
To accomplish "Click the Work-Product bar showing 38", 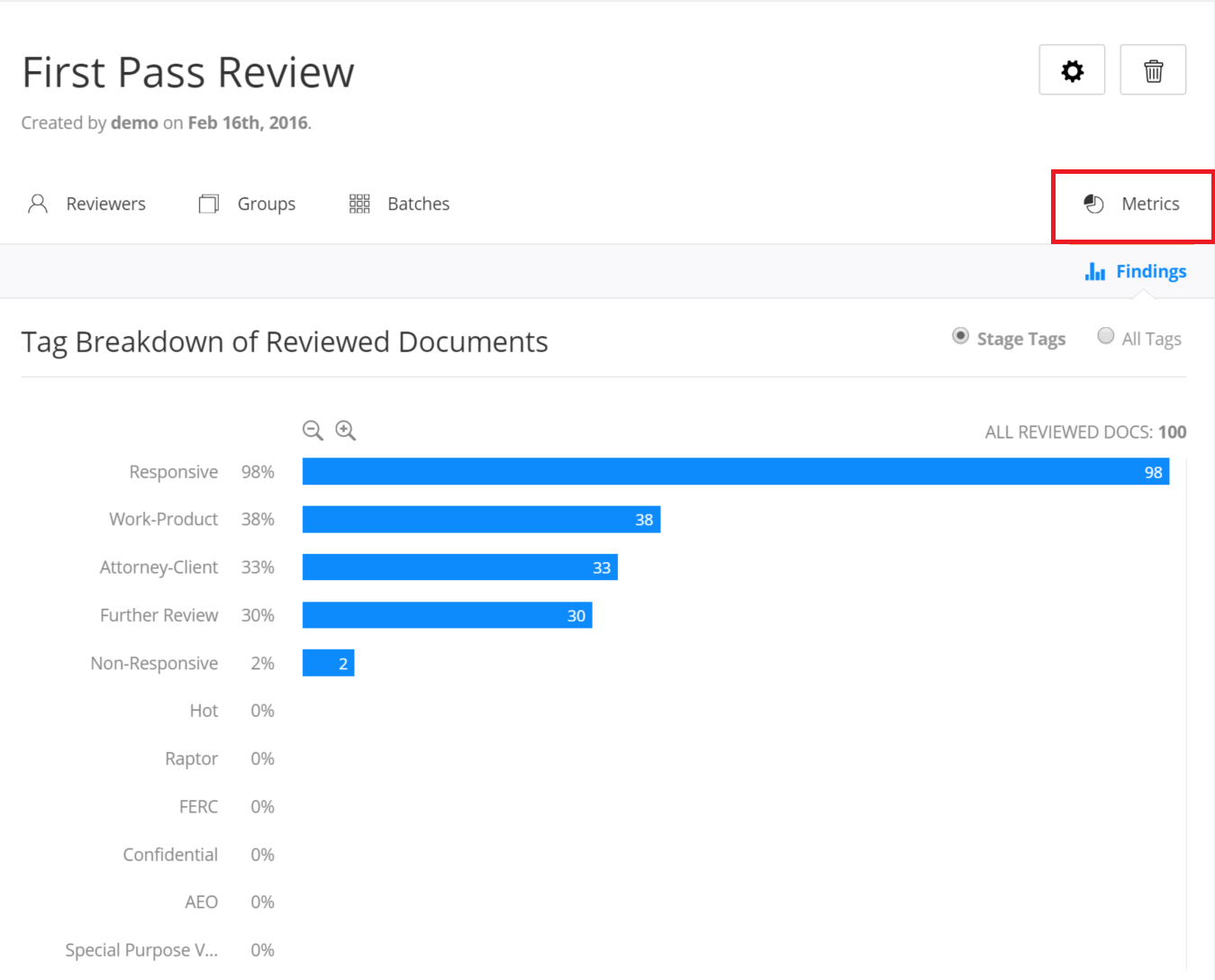I will pyautogui.click(x=481, y=519).
